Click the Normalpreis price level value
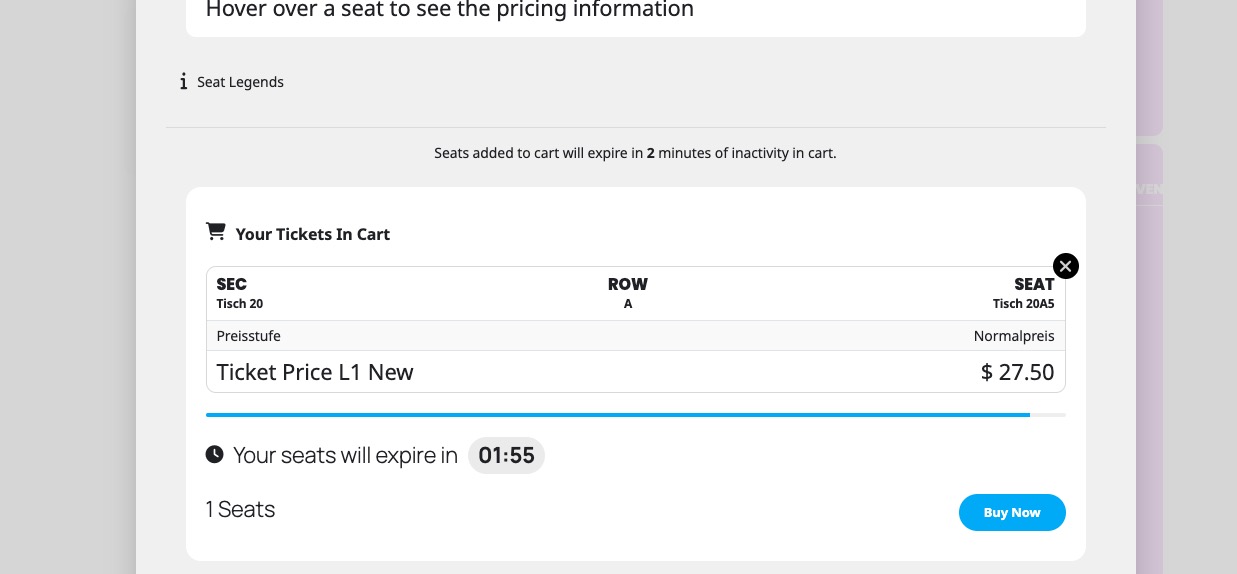The height and width of the screenshot is (574, 1237). (1013, 336)
